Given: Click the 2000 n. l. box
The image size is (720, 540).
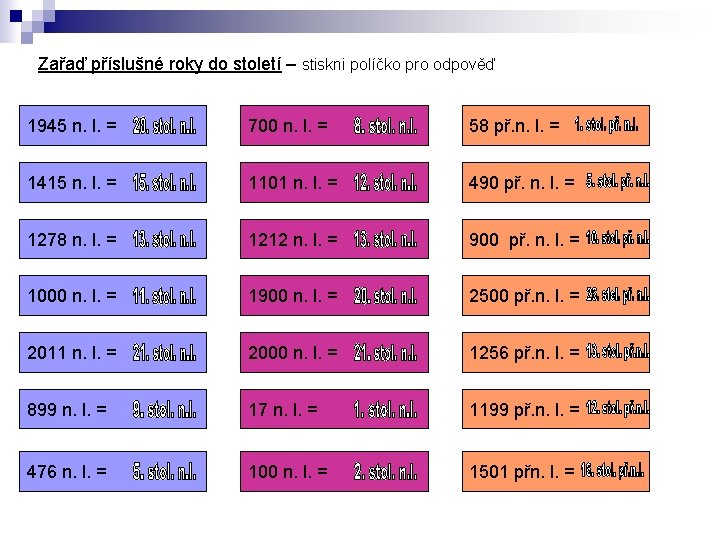Looking at the screenshot, I should coord(334,352).
